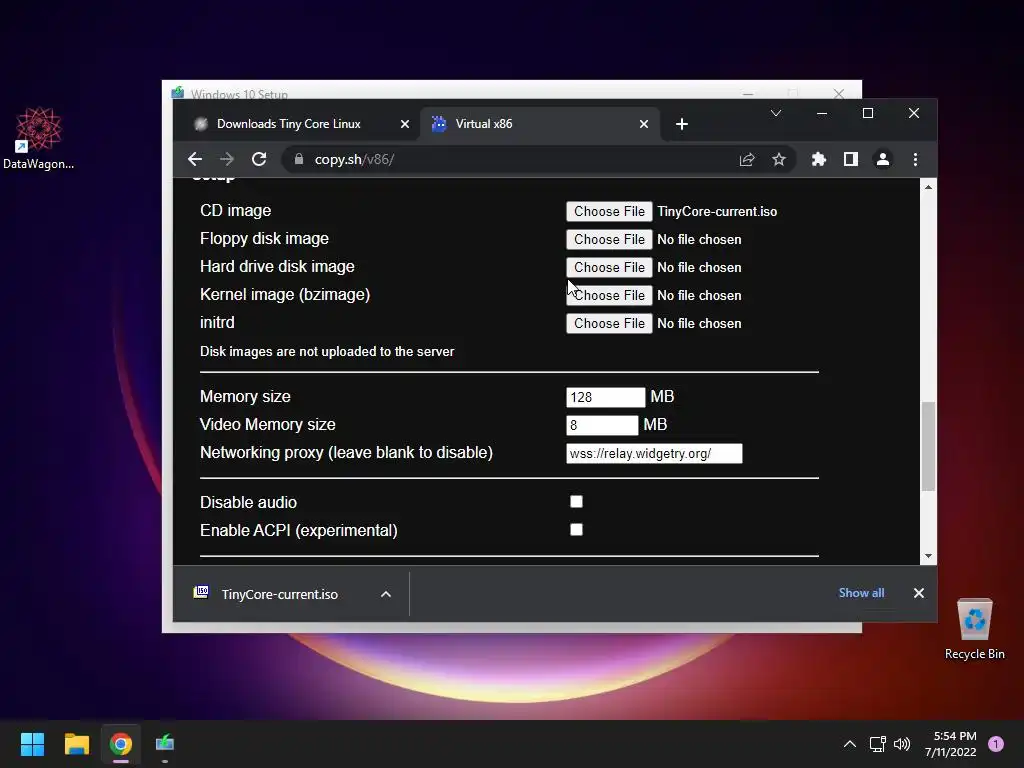Choose a file for the CD image
The width and height of the screenshot is (1024, 768).
click(x=609, y=212)
